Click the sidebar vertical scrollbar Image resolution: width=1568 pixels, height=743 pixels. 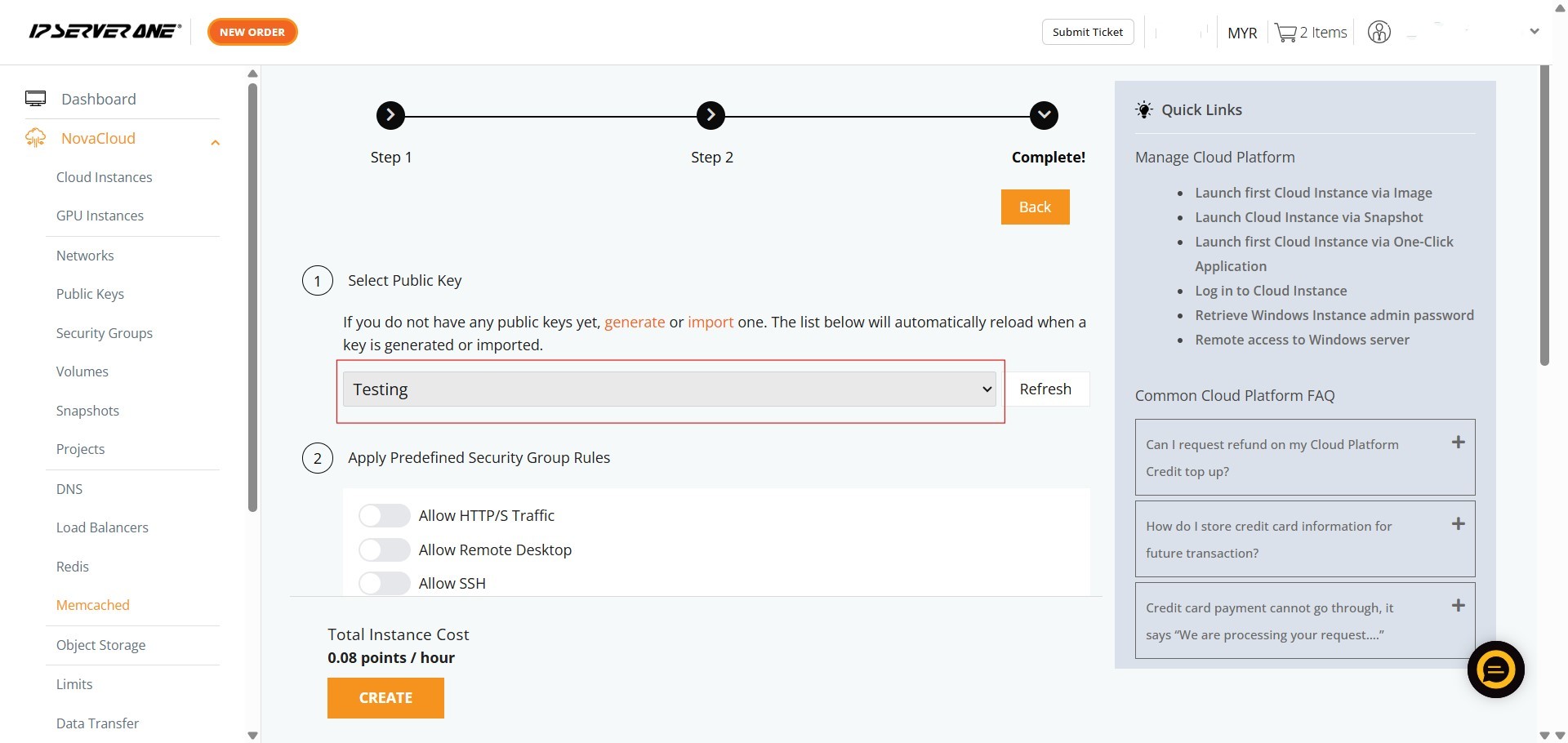point(252,294)
